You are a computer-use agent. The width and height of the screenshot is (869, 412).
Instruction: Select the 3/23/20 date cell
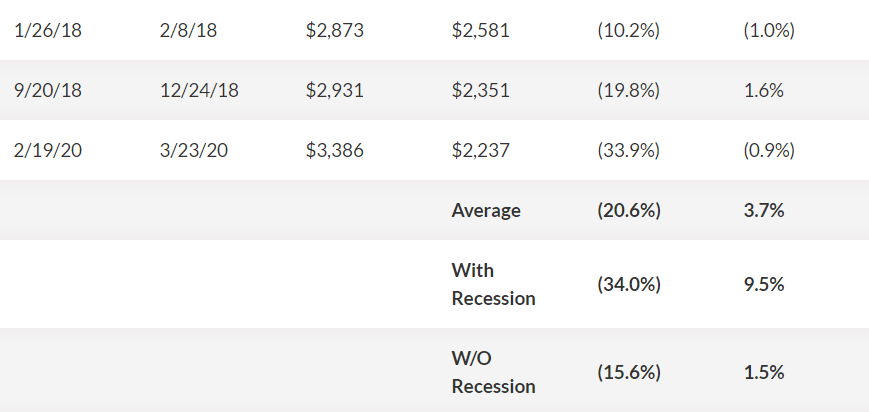pyautogui.click(x=194, y=150)
